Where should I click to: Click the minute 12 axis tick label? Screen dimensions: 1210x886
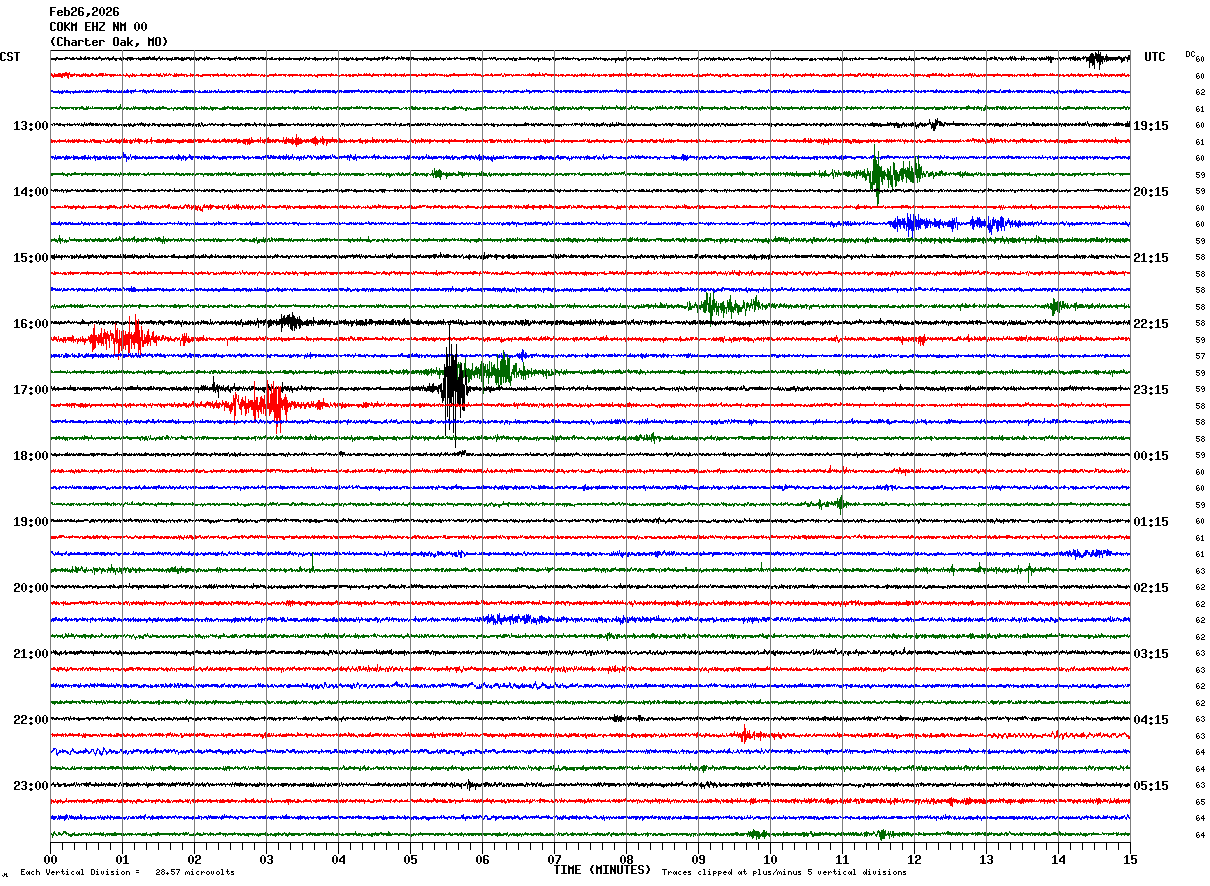914,859
